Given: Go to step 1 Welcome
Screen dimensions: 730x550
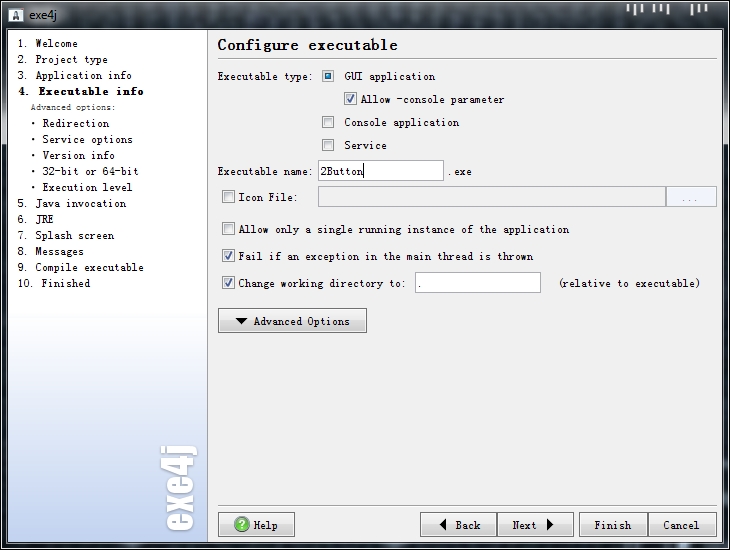Looking at the screenshot, I should tap(48, 43).
